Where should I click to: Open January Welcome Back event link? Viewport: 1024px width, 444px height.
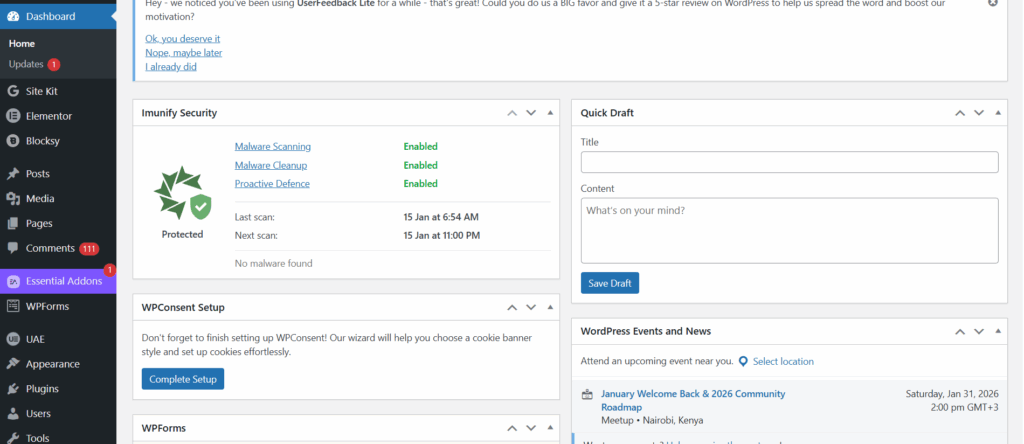[693, 400]
